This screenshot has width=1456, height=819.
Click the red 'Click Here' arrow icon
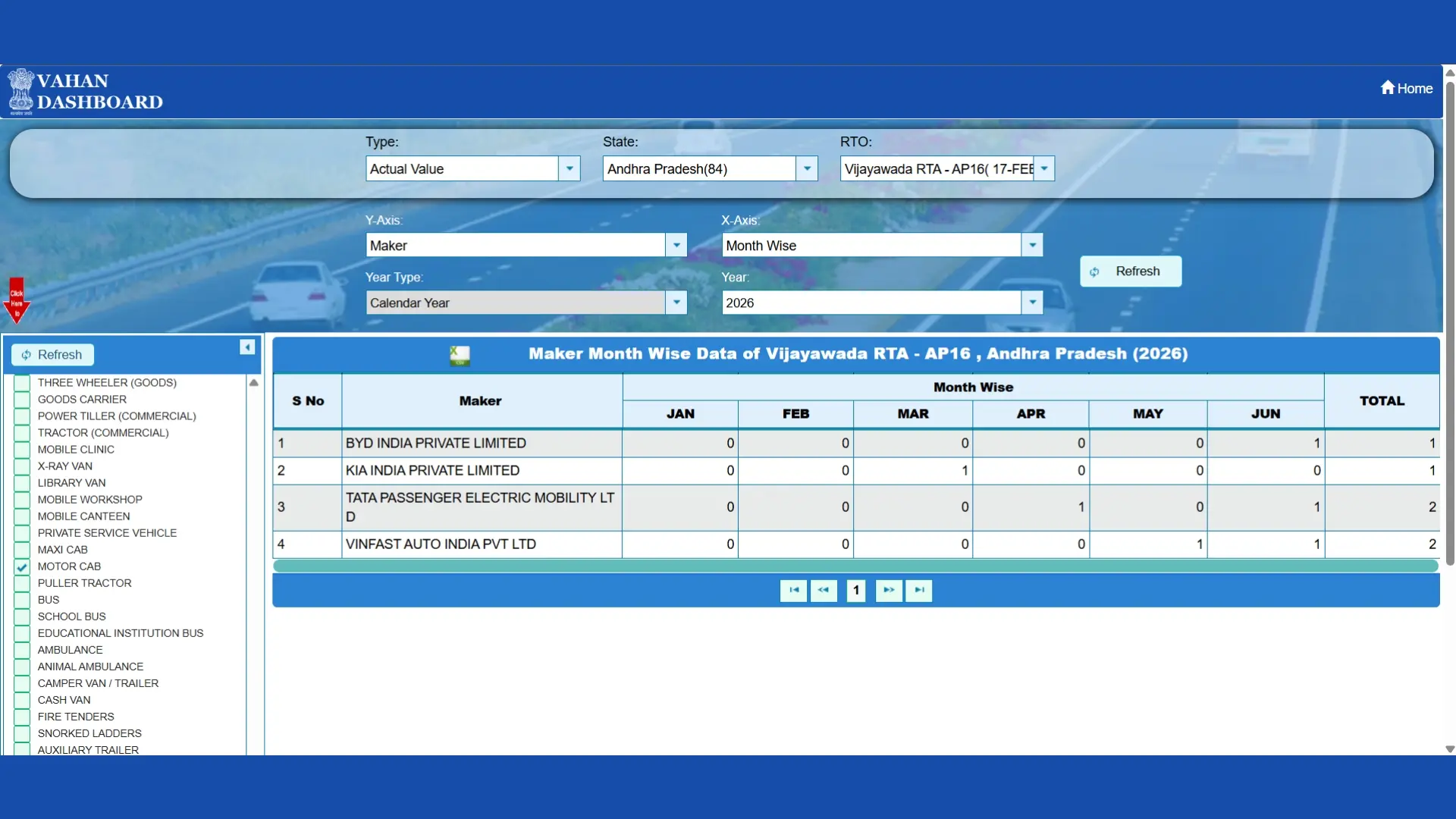[x=16, y=300]
